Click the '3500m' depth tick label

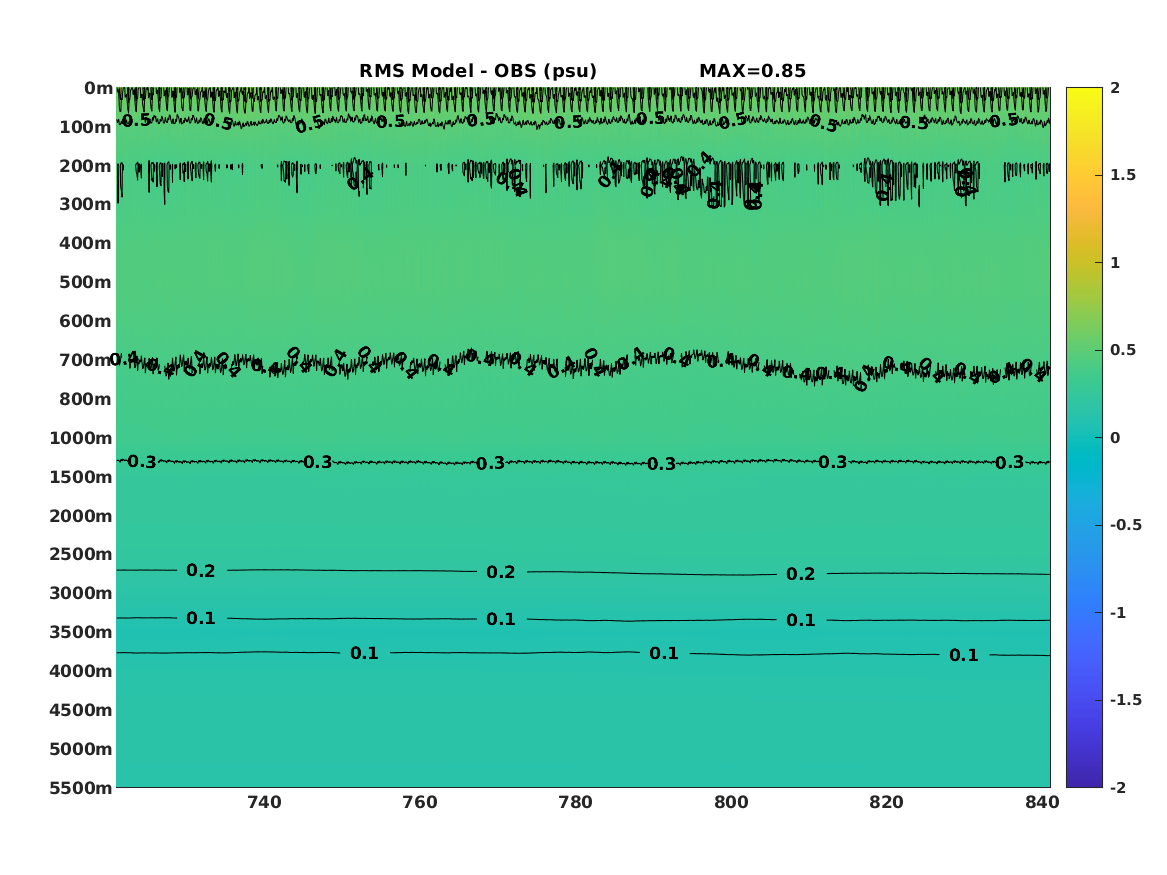(x=81, y=632)
